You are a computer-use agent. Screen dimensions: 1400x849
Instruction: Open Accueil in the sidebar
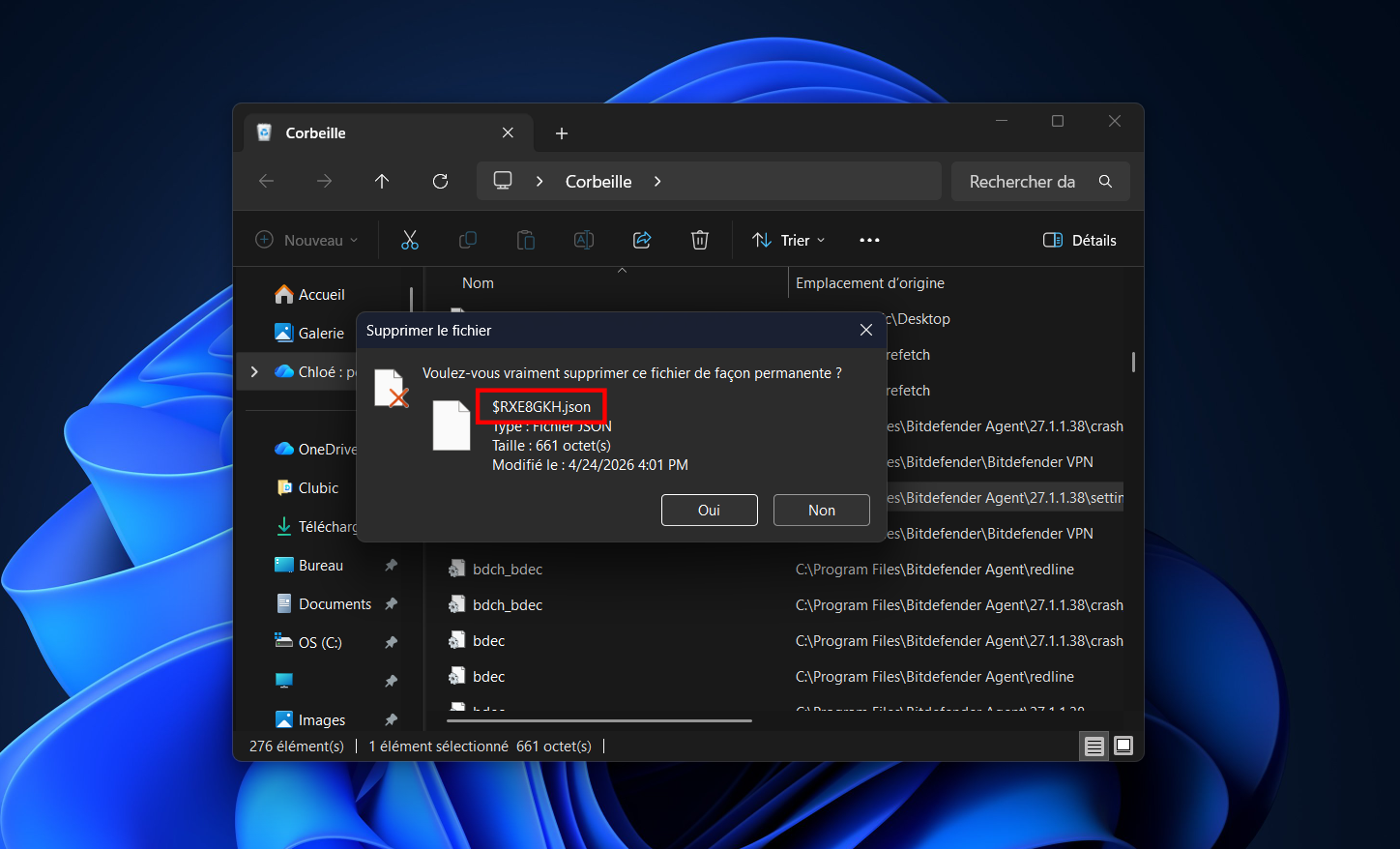[x=309, y=294]
